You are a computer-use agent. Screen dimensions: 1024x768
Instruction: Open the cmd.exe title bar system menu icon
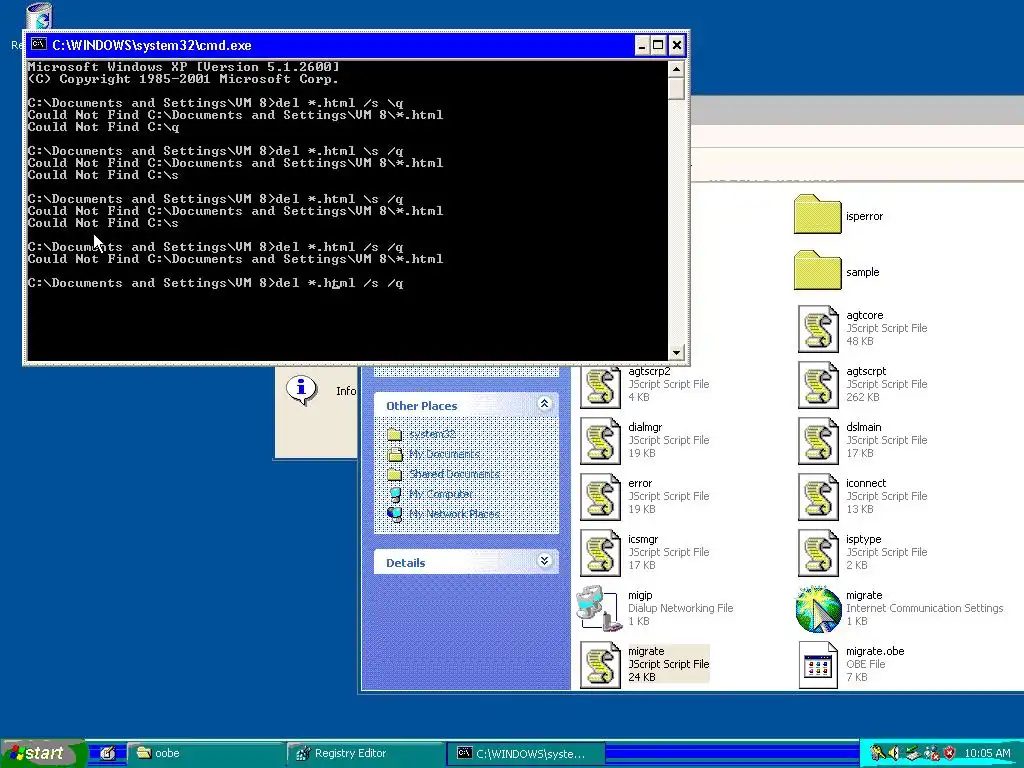coord(39,44)
